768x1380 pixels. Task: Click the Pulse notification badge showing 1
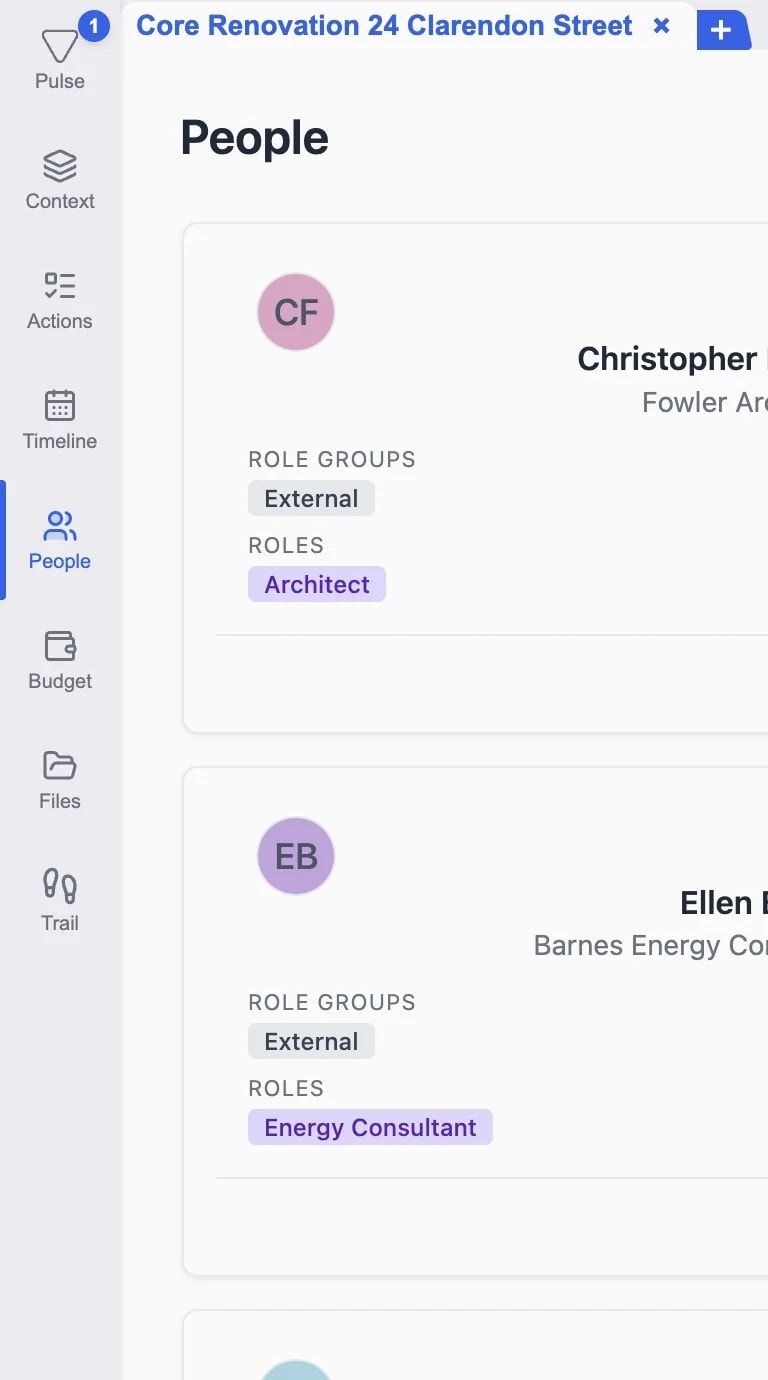[x=93, y=26]
